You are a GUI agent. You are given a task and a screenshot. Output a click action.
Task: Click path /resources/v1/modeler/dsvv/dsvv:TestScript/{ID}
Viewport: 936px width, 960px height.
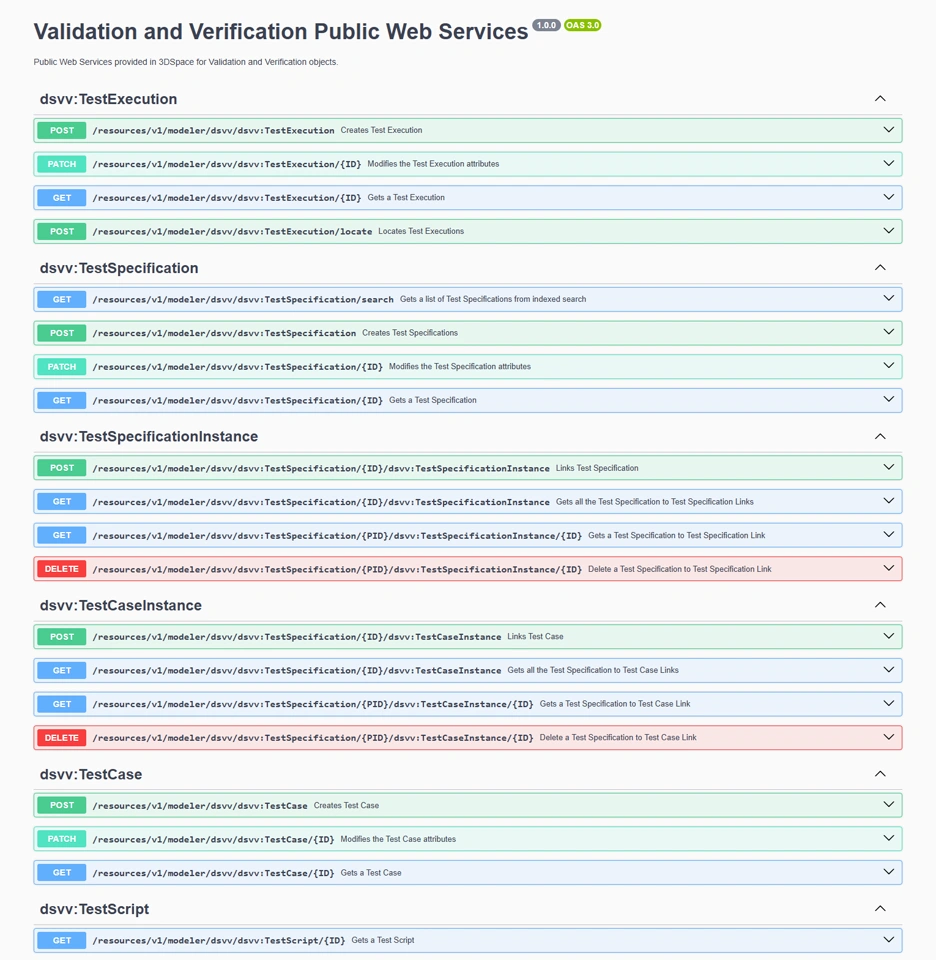219,940
